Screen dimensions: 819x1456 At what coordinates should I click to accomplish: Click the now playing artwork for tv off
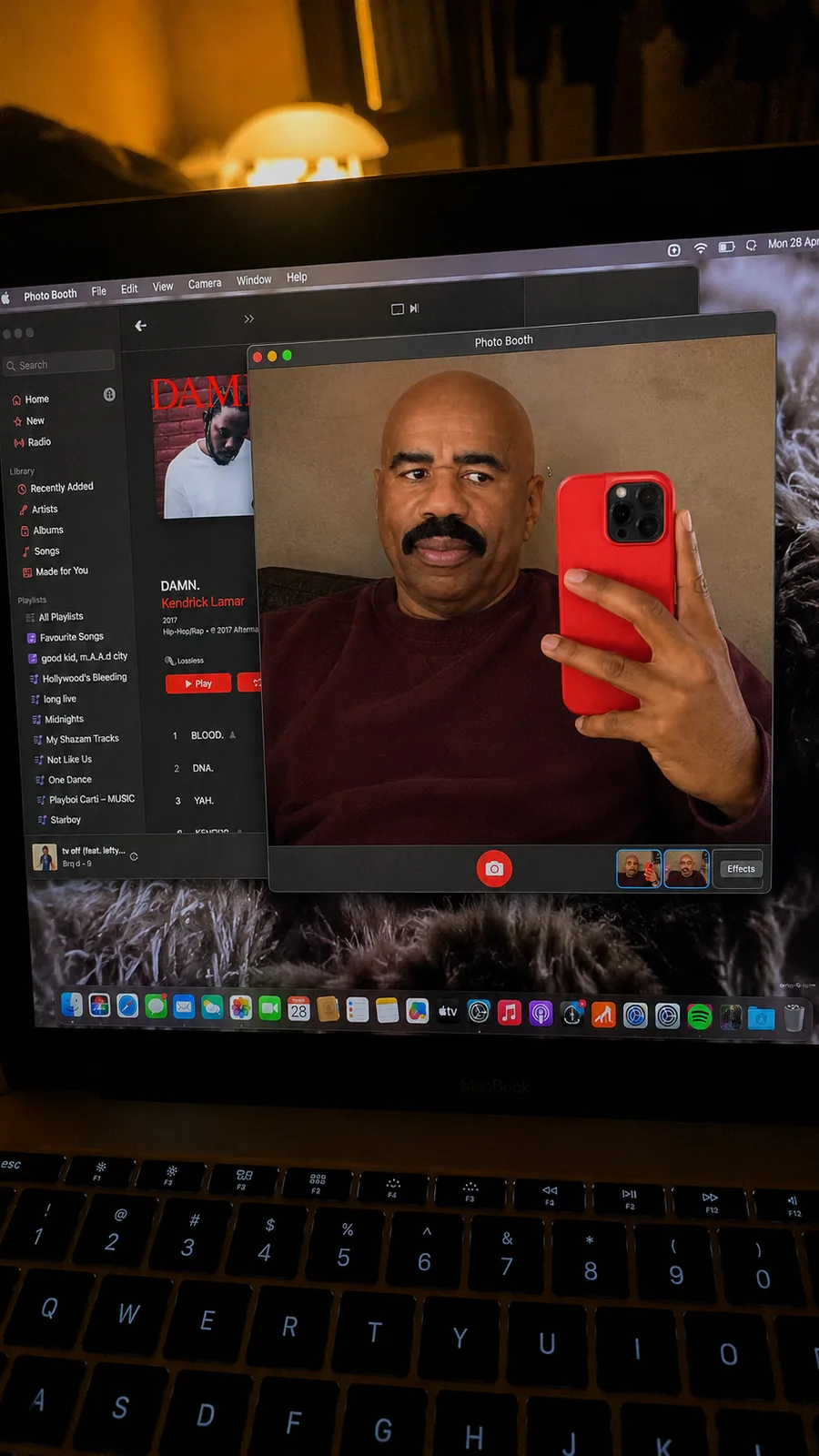(x=45, y=857)
